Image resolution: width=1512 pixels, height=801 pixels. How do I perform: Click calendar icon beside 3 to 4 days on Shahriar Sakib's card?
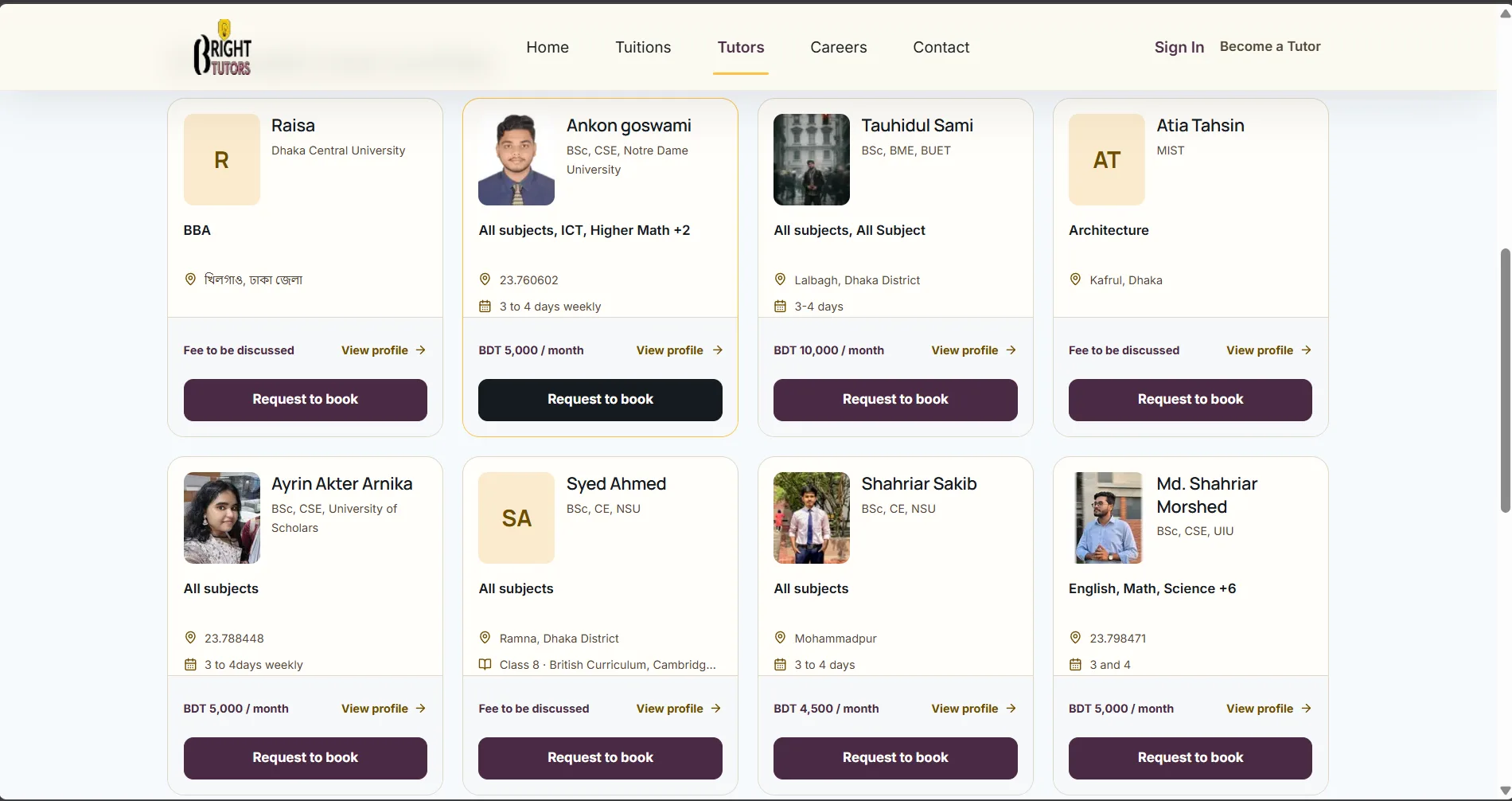coord(780,665)
